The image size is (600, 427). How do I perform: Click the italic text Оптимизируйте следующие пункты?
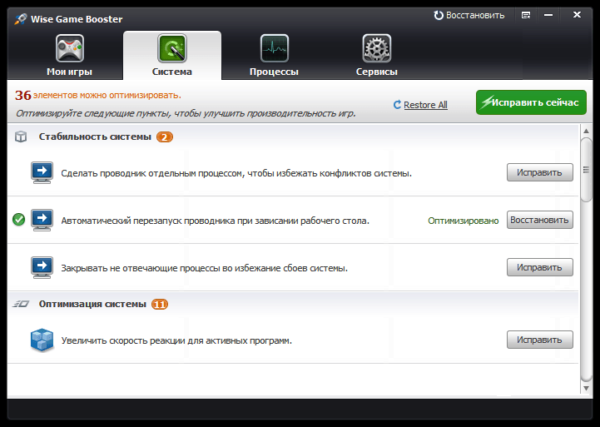click(186, 114)
